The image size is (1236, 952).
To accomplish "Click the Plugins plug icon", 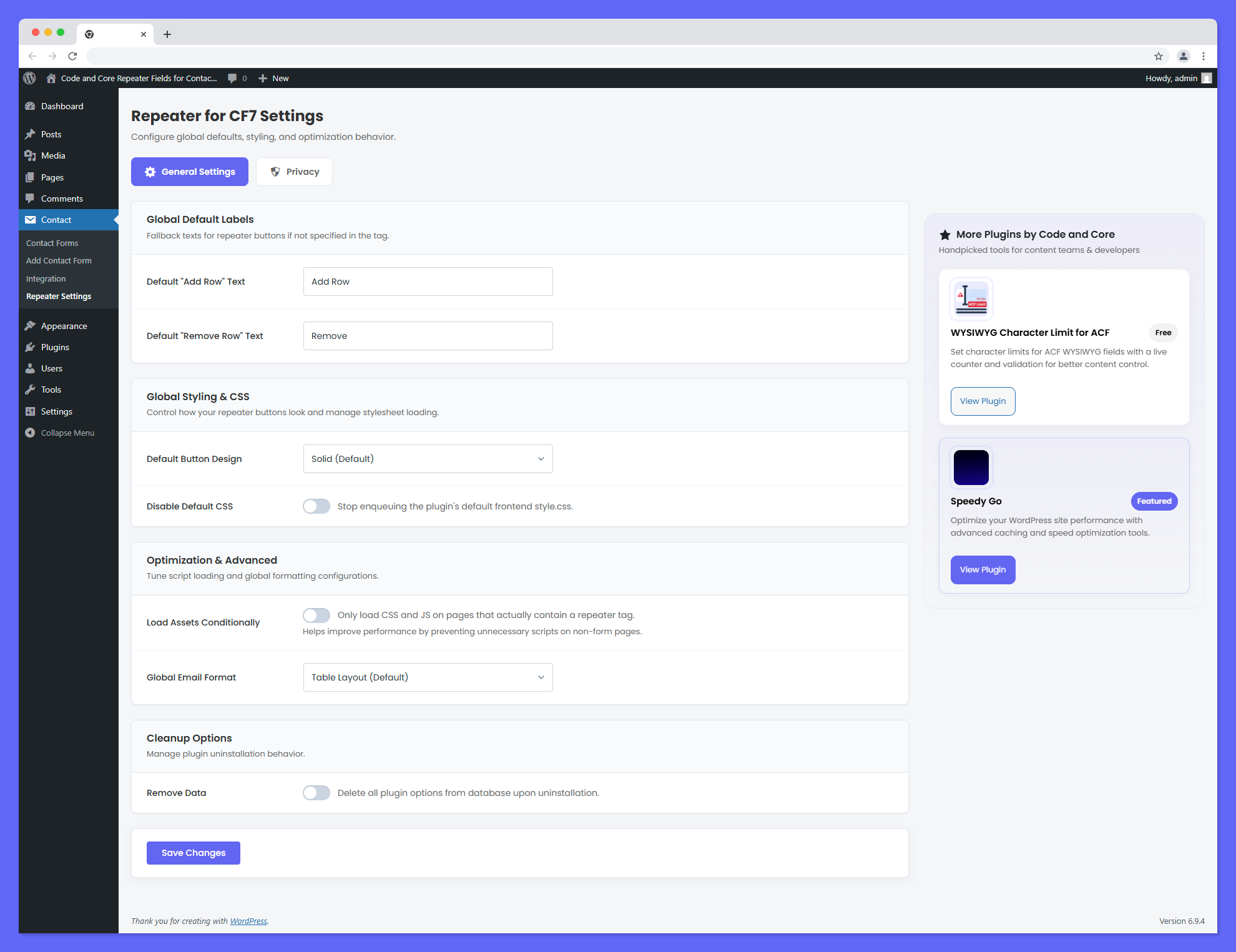I will pos(31,347).
